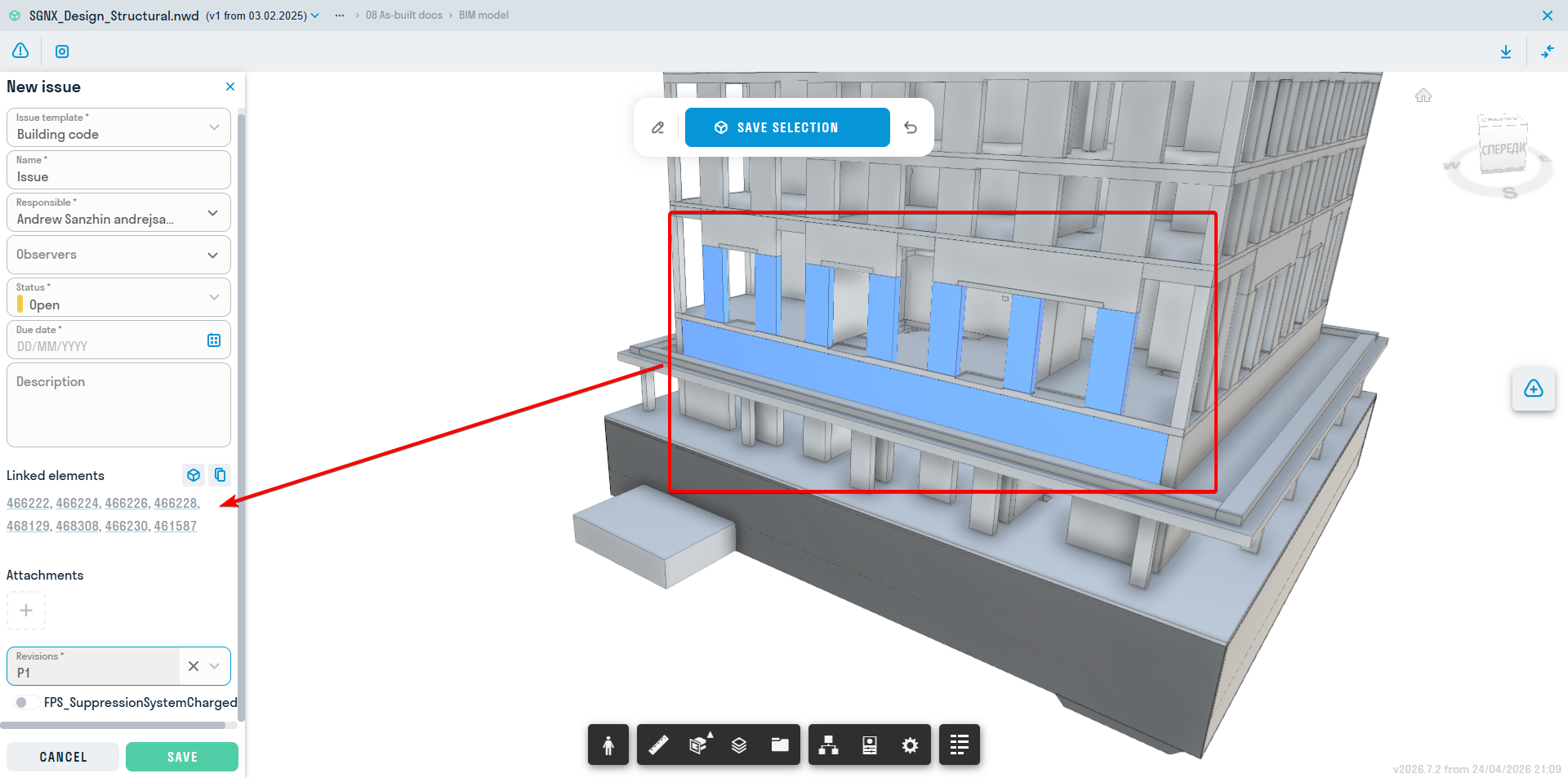The width and height of the screenshot is (1568, 778).
Task: Open linked element 466226
Action: [x=126, y=504]
